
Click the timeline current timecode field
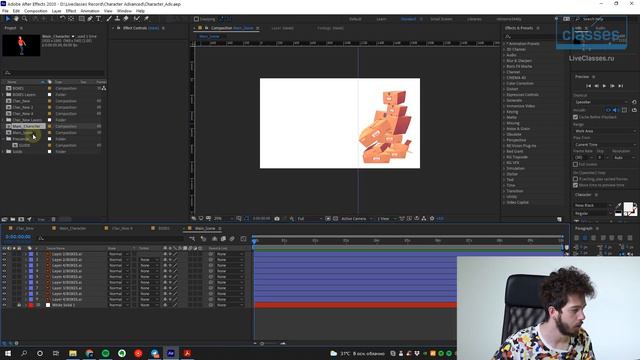18,237
